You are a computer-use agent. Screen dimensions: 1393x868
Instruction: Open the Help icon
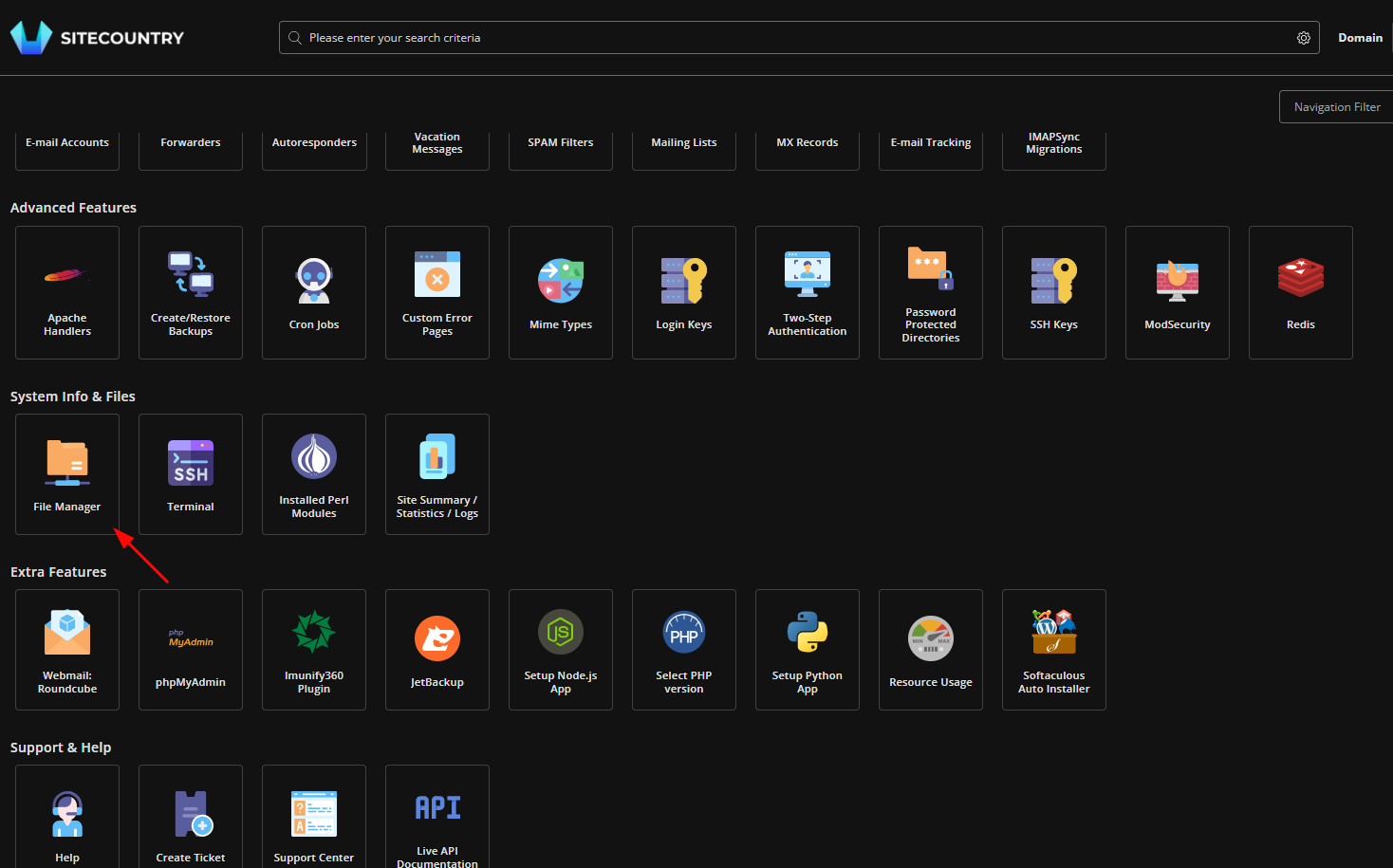67,817
